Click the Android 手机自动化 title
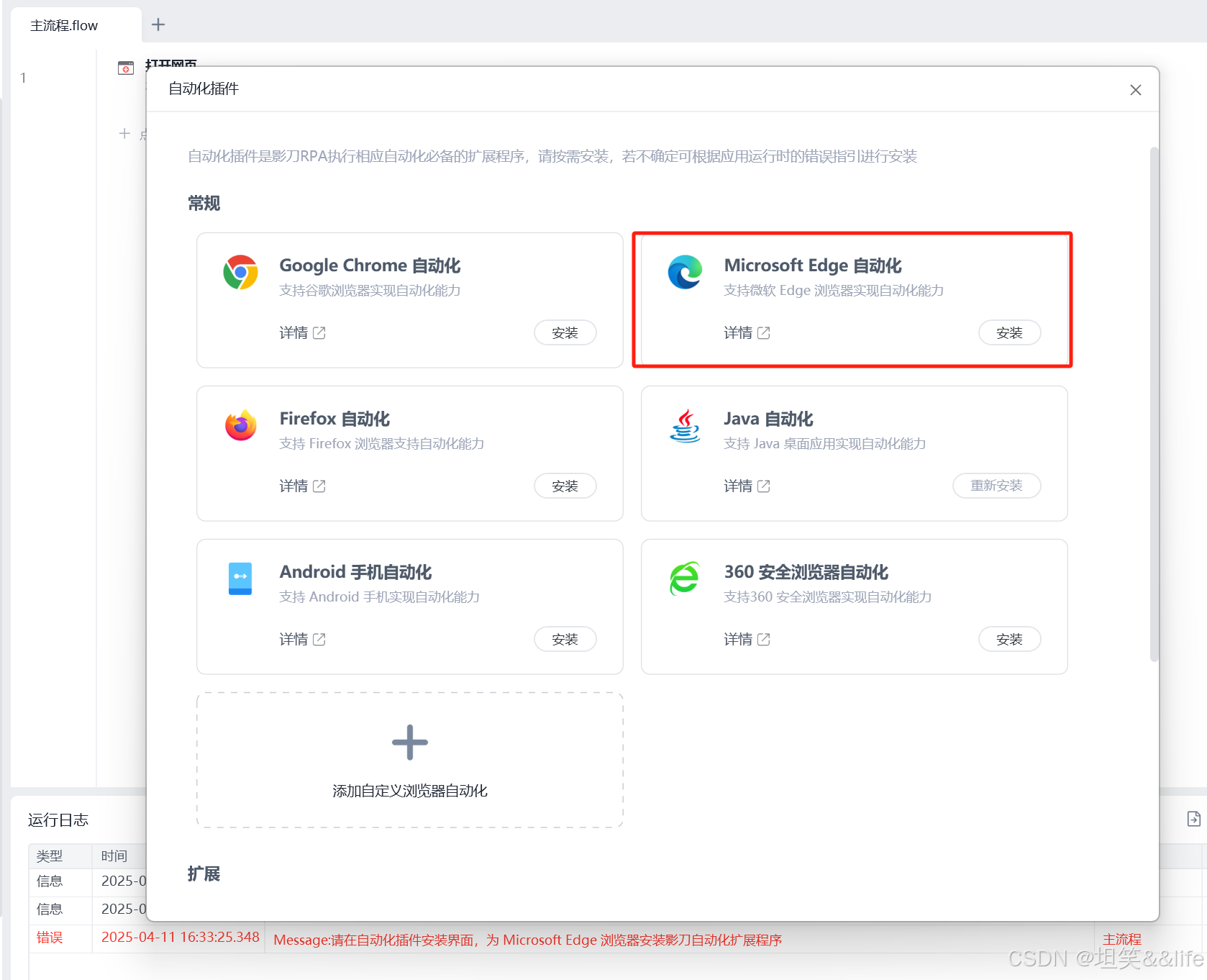 (355, 572)
